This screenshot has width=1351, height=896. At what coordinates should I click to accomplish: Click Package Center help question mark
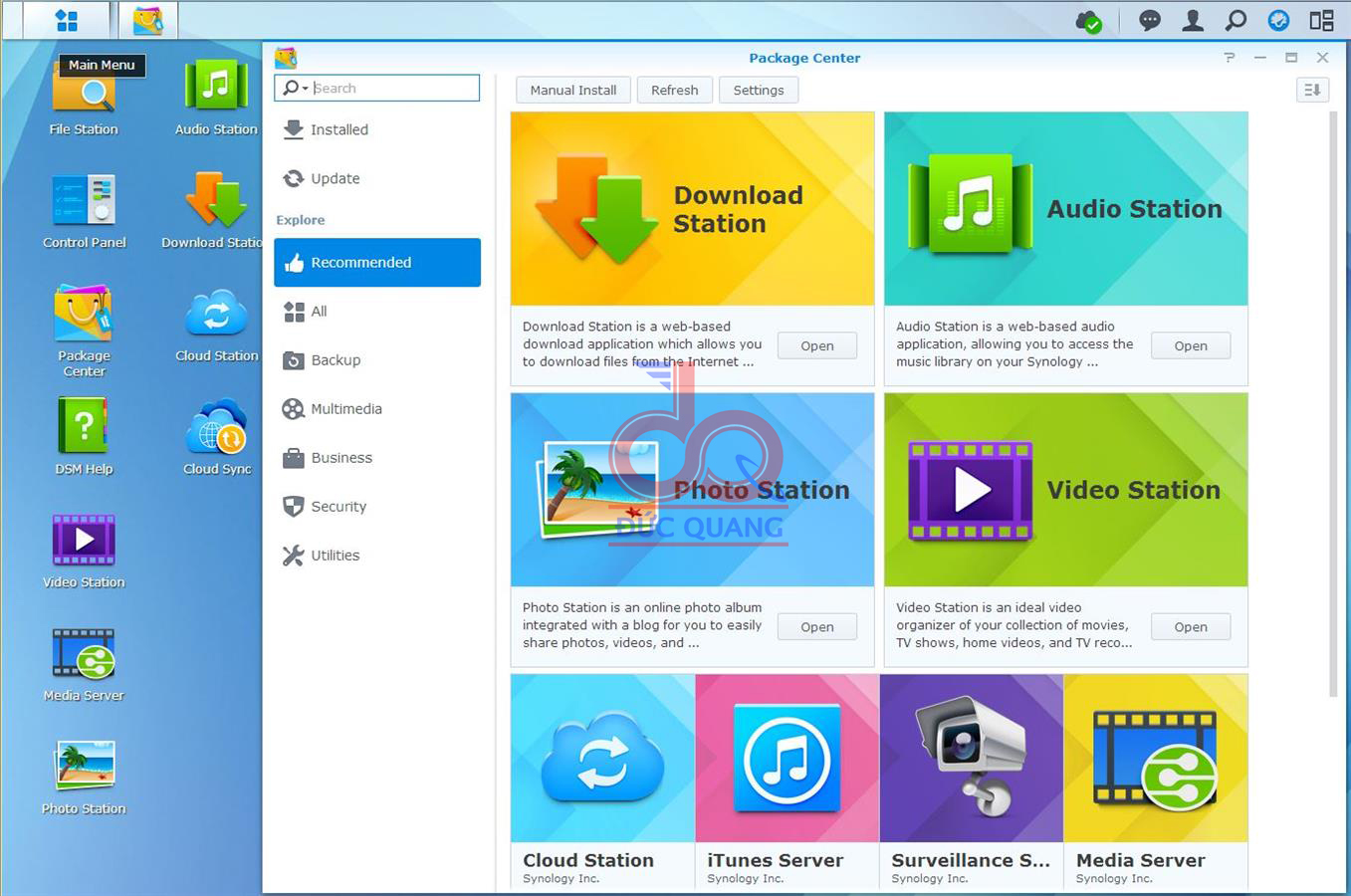pos(1230,58)
